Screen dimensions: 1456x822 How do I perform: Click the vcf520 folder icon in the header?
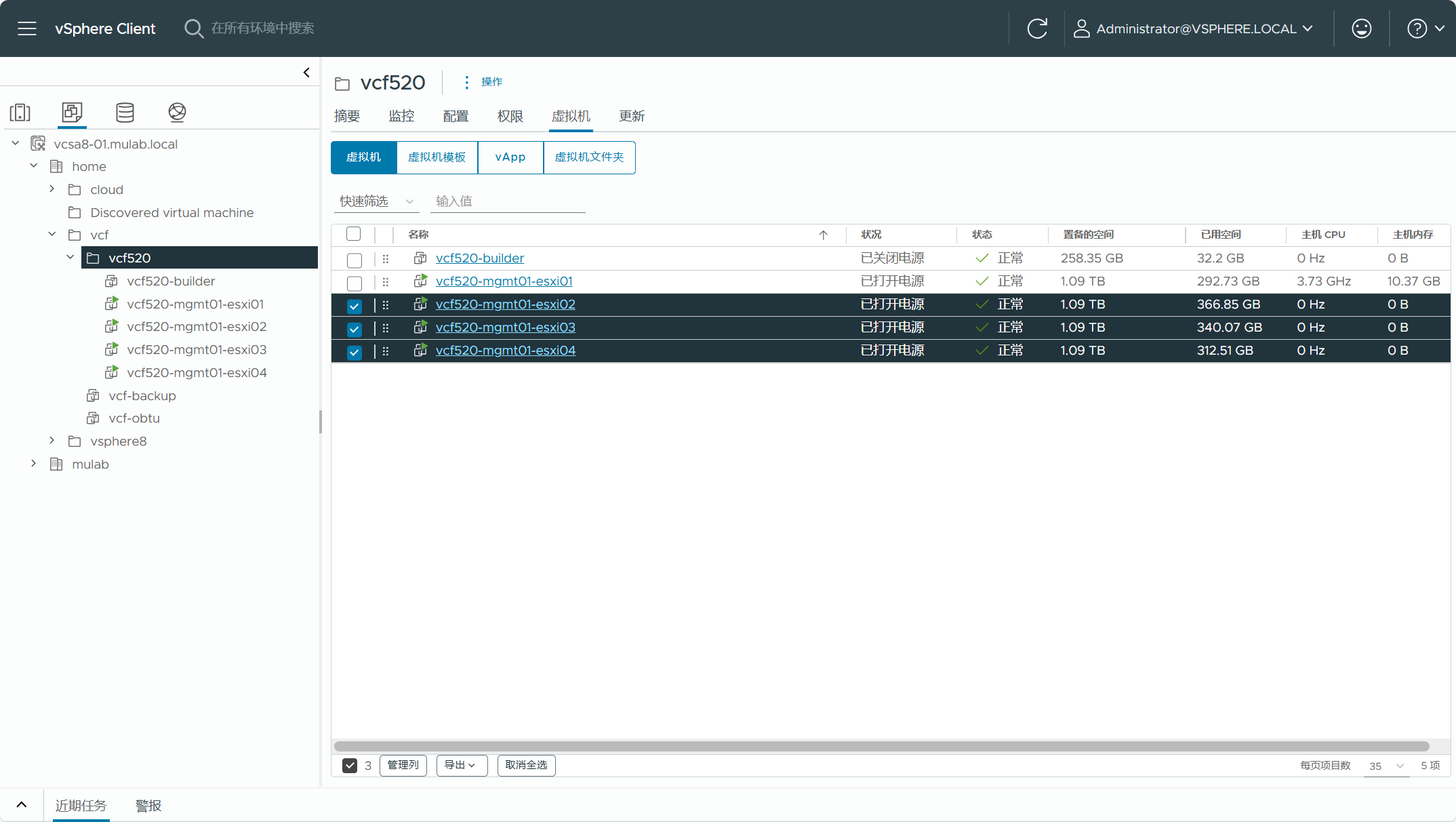(342, 83)
